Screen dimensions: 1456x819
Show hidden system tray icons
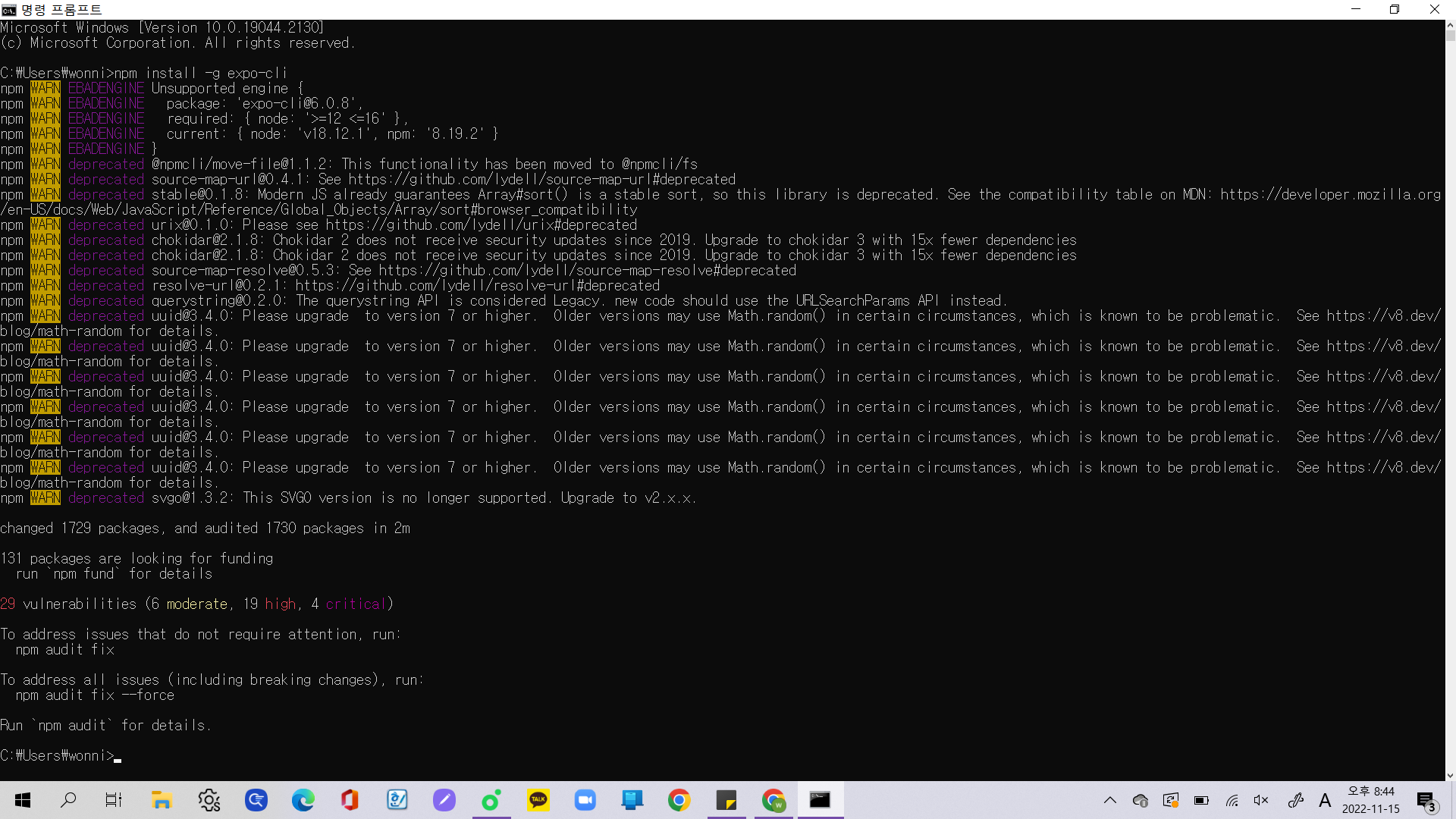coord(1110,800)
